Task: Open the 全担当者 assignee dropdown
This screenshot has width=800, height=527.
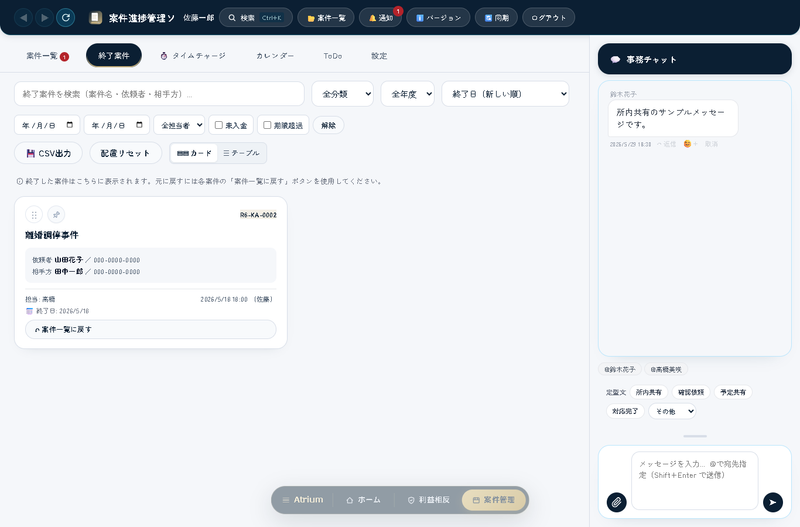Action: tap(179, 125)
